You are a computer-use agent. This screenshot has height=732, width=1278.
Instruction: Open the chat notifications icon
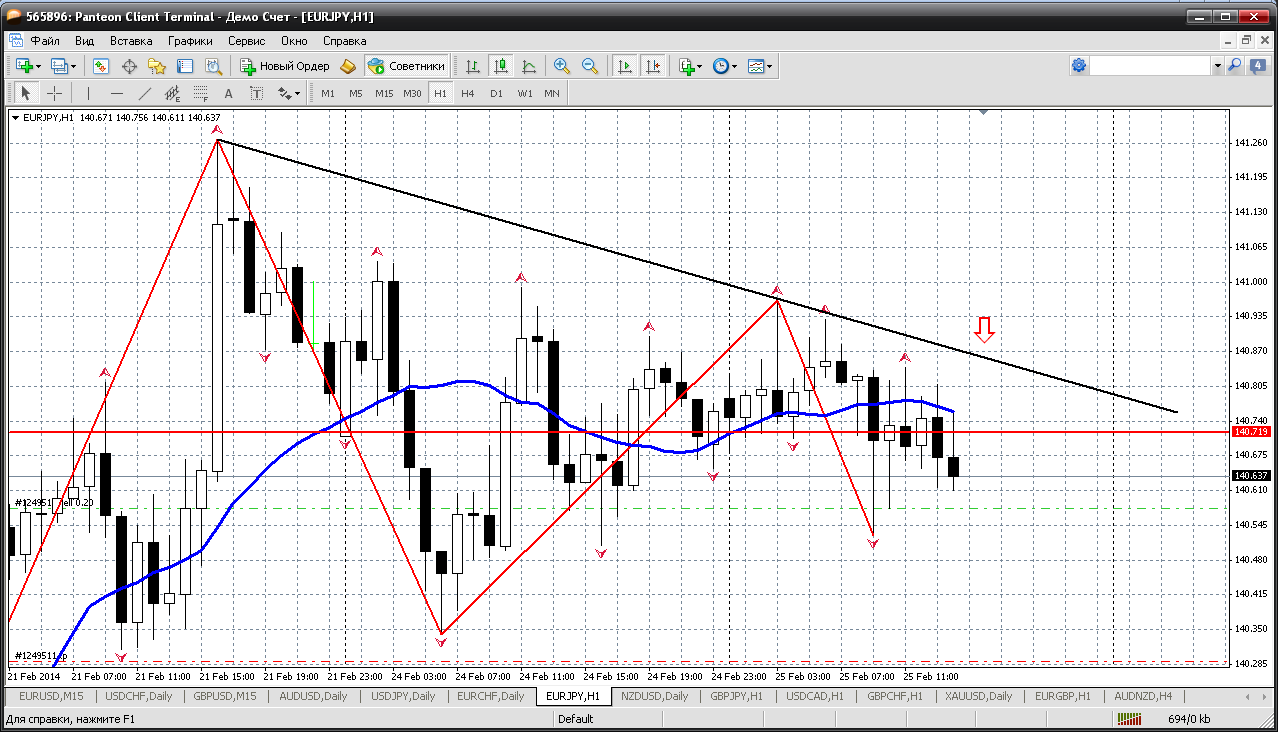coord(1257,66)
